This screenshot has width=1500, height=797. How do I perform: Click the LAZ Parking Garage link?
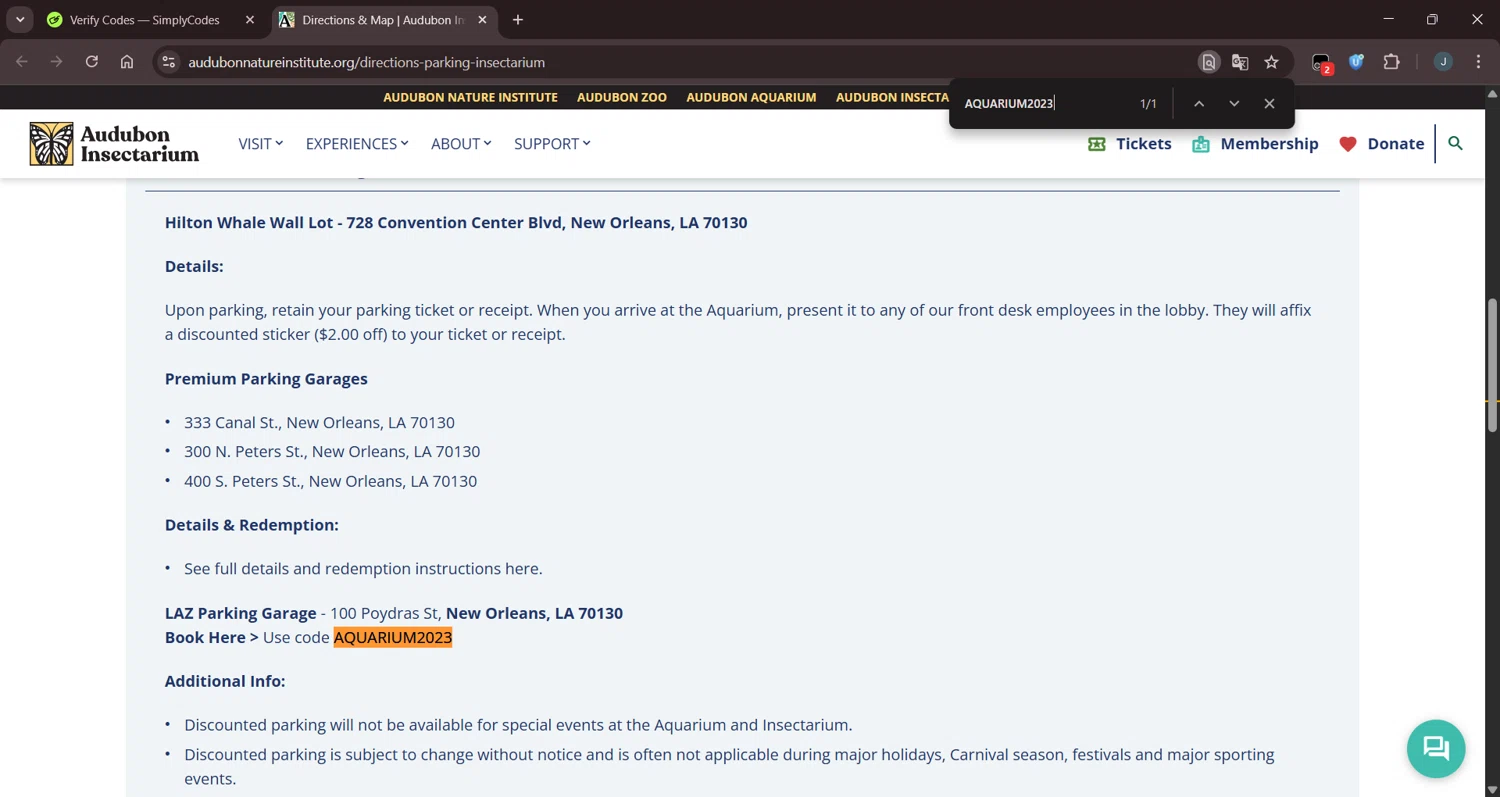tap(240, 613)
